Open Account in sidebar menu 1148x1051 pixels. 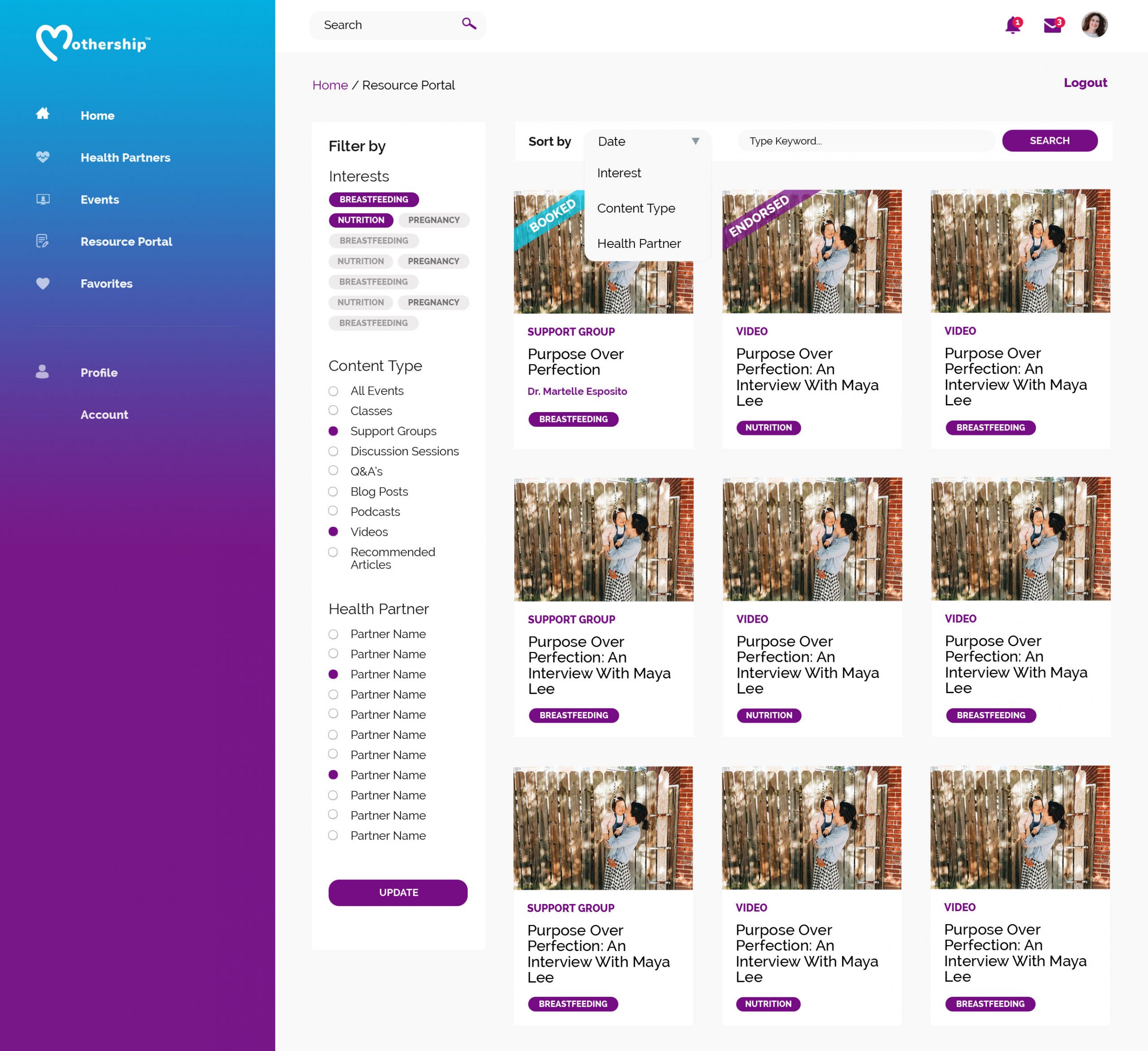point(104,414)
